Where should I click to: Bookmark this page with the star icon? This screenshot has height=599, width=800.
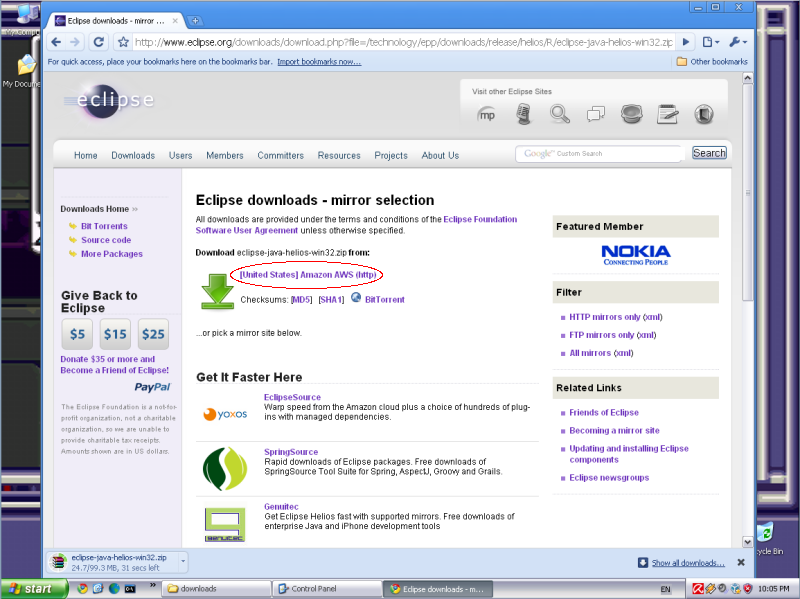123,42
